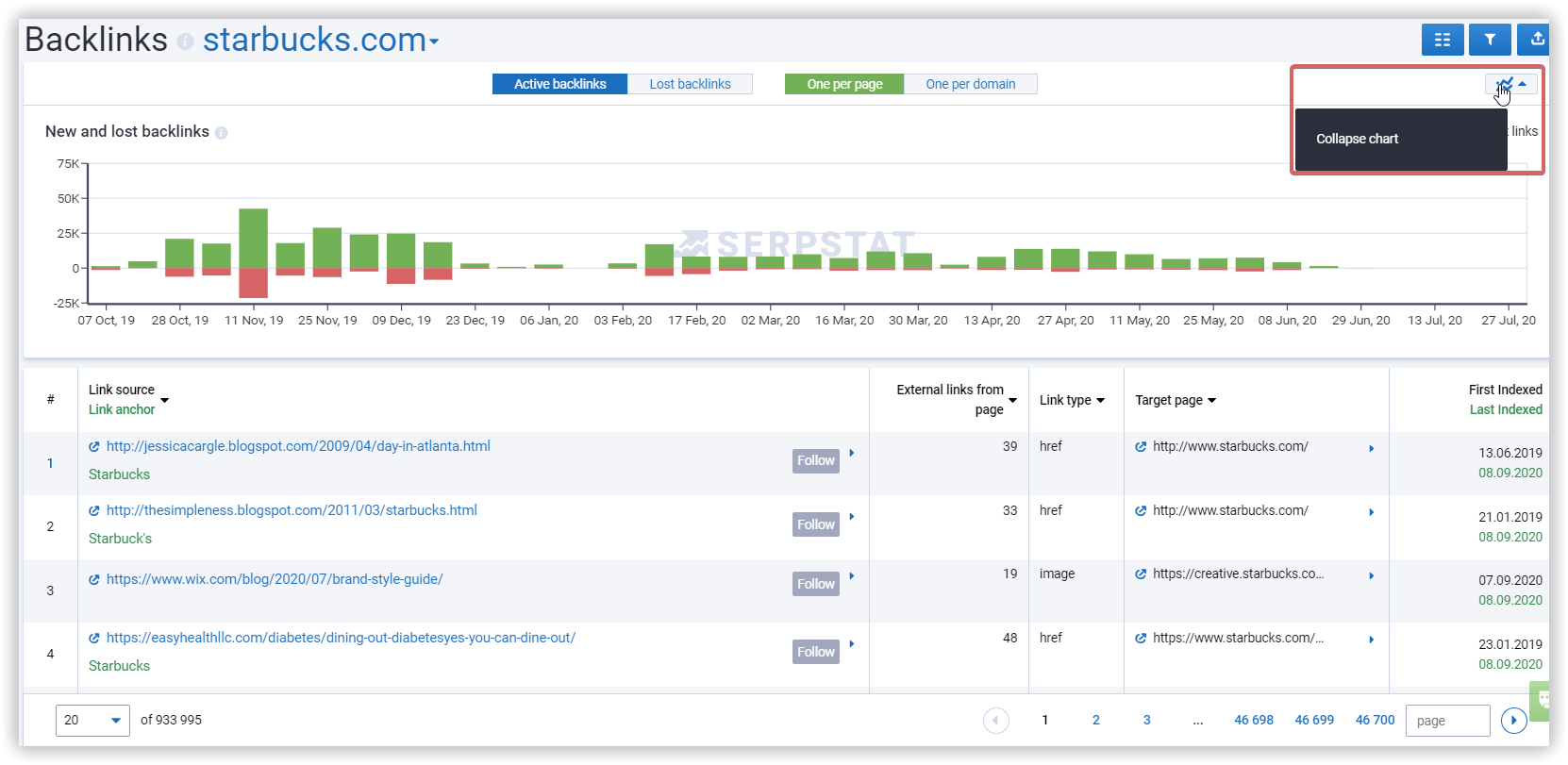Open thesimpleness.blogspot.com starbucks.html link

(x=292, y=510)
